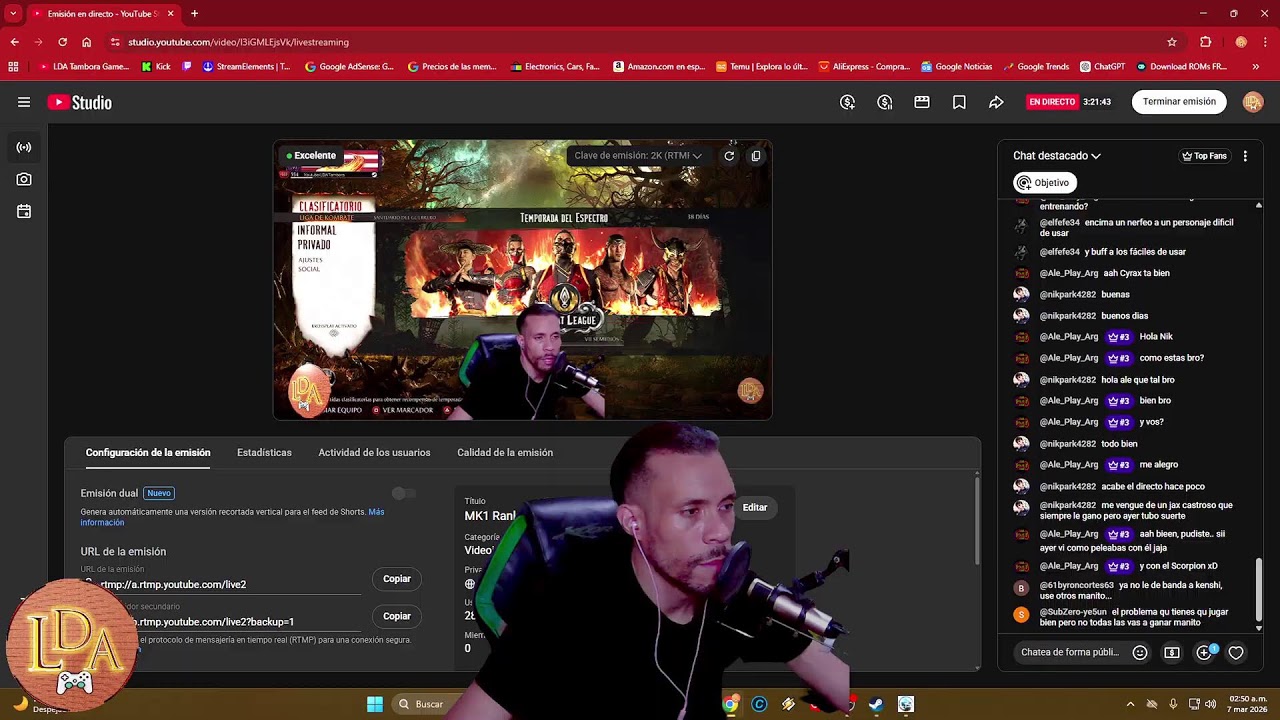Click the refresh stream key icon

(x=729, y=155)
